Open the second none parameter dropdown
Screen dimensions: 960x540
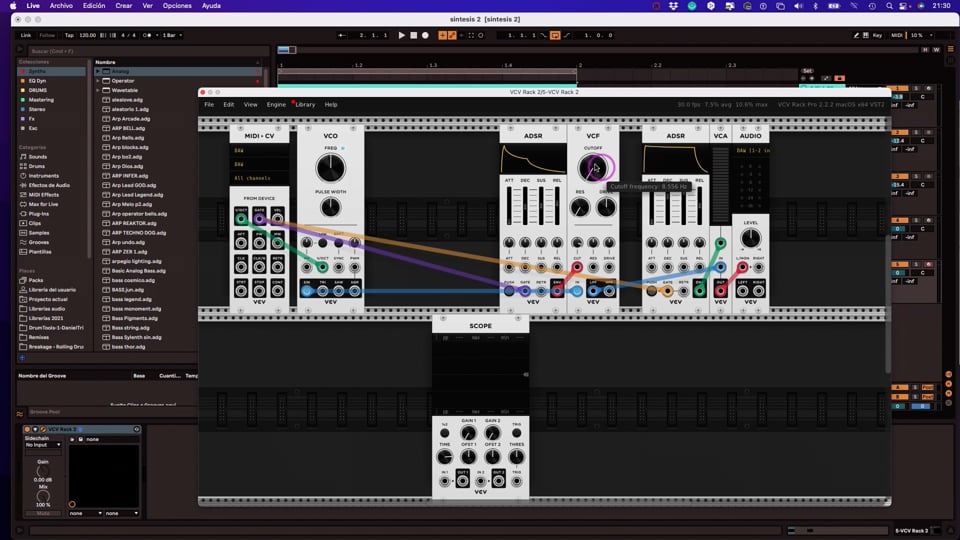[x=121, y=513]
